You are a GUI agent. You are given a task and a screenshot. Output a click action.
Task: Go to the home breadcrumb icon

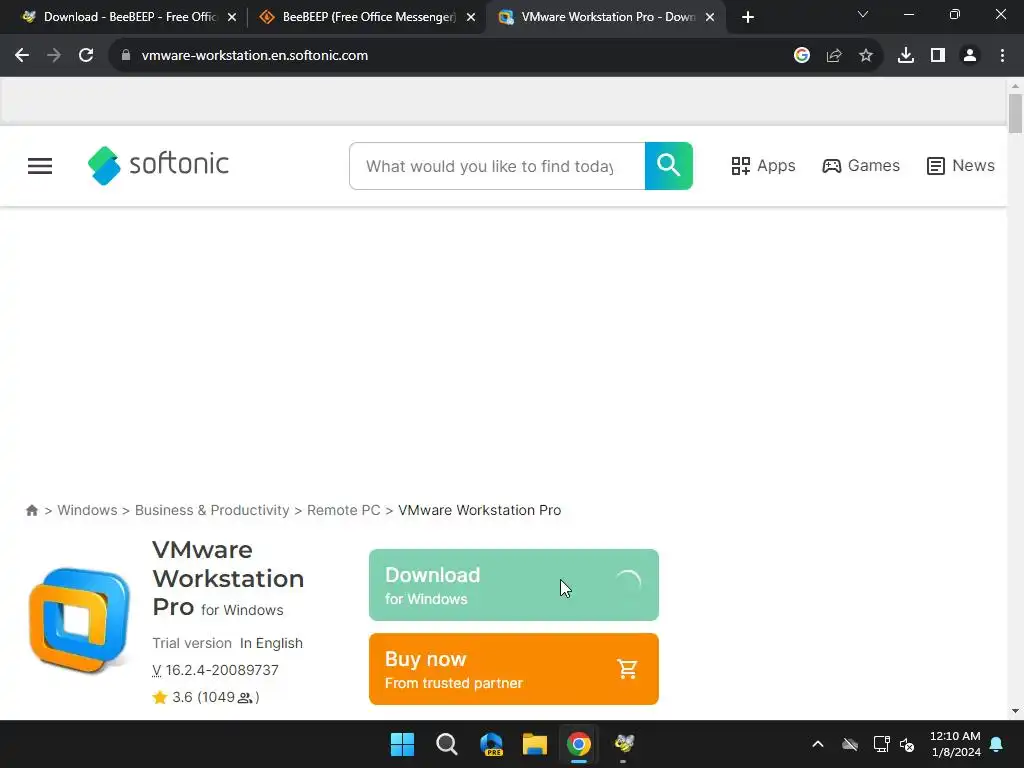(x=31, y=511)
